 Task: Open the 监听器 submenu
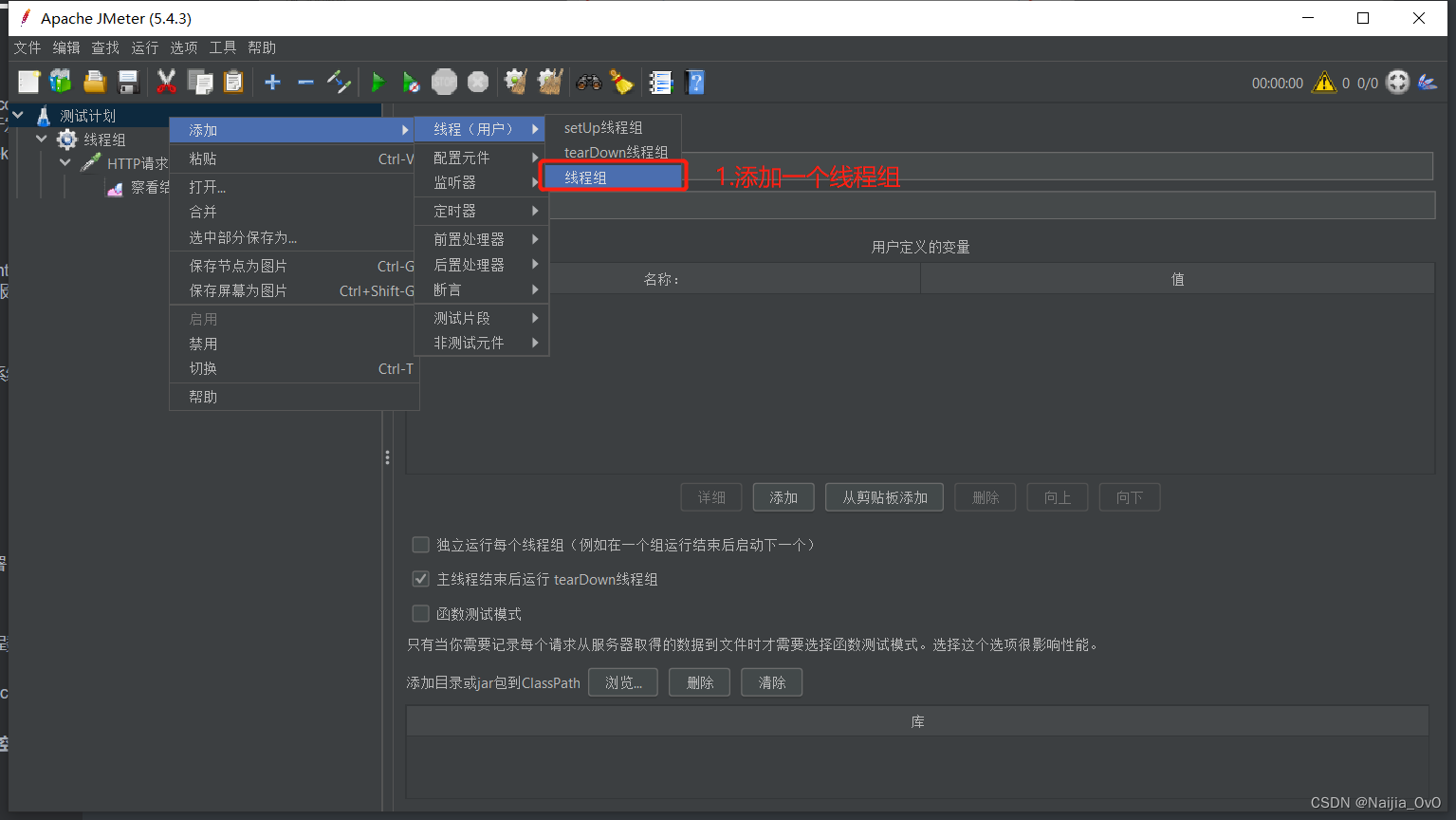(482, 182)
